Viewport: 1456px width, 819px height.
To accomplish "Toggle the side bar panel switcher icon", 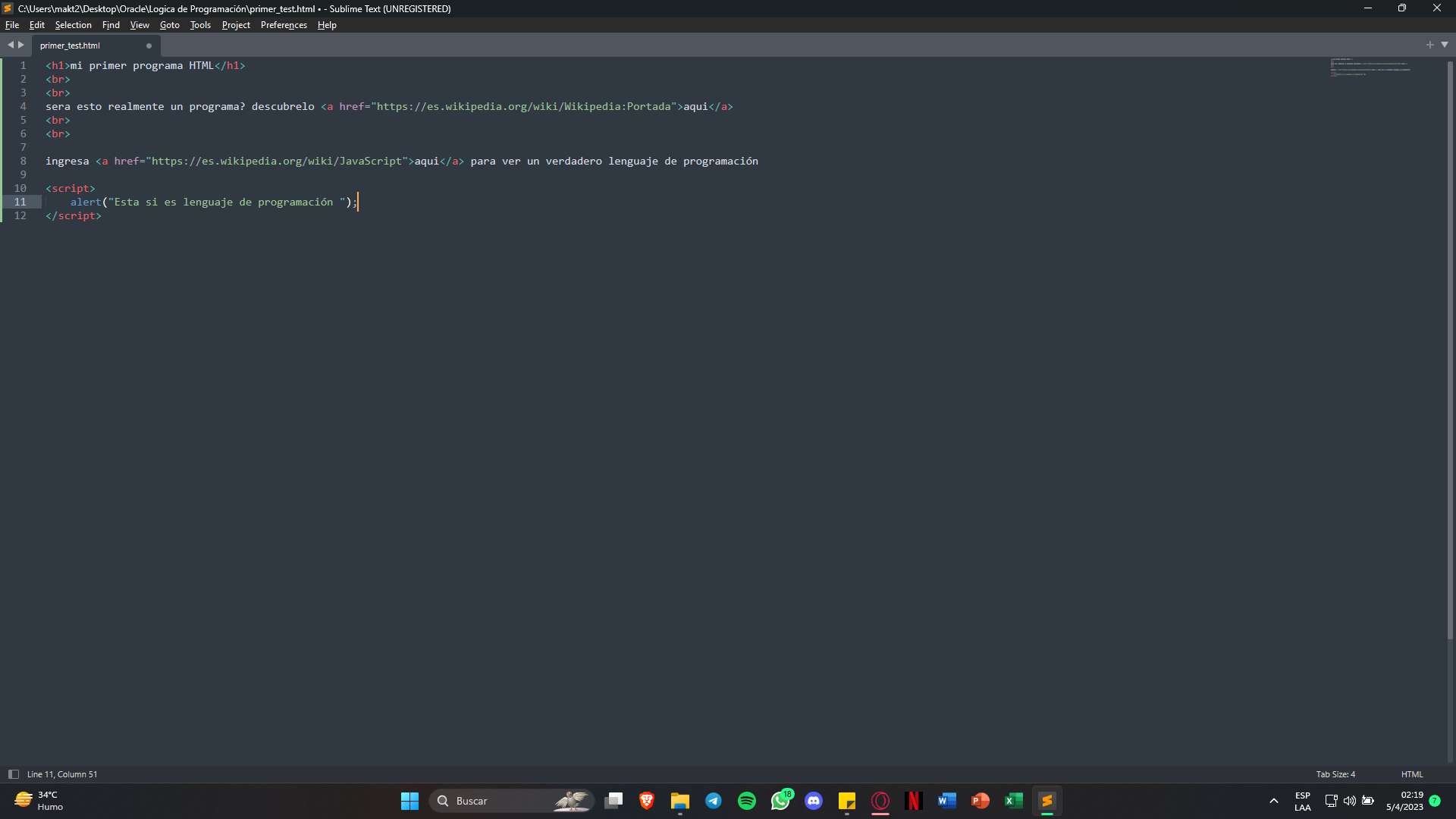I will tap(14, 774).
